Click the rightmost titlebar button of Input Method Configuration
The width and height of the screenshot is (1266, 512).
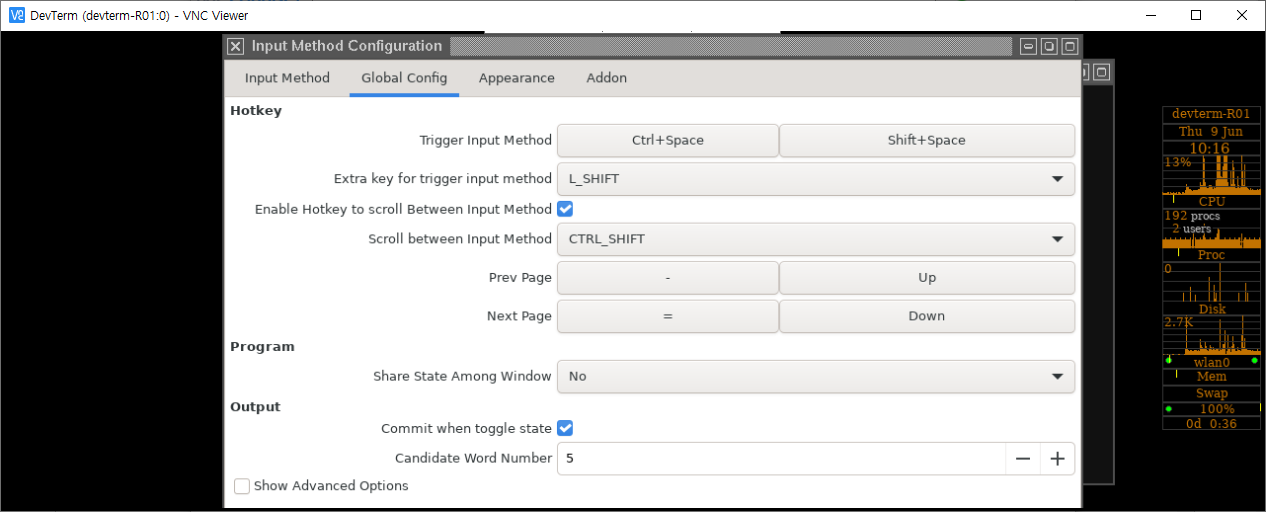[1070, 46]
